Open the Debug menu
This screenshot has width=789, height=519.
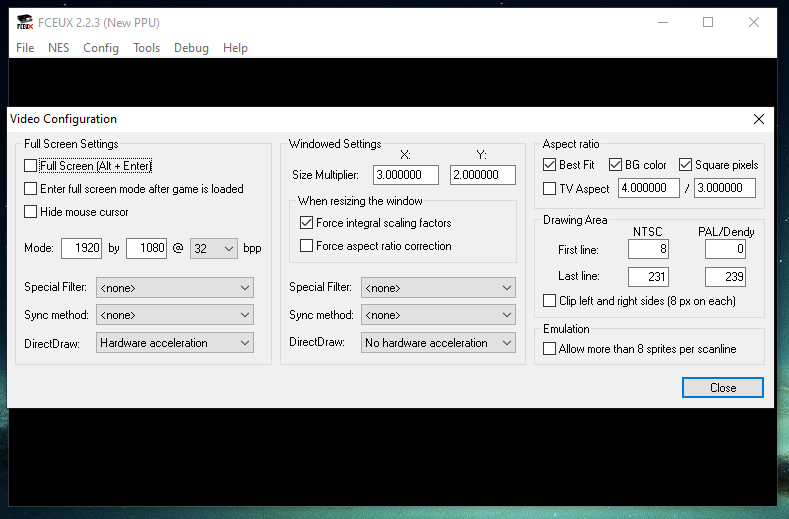tap(191, 48)
